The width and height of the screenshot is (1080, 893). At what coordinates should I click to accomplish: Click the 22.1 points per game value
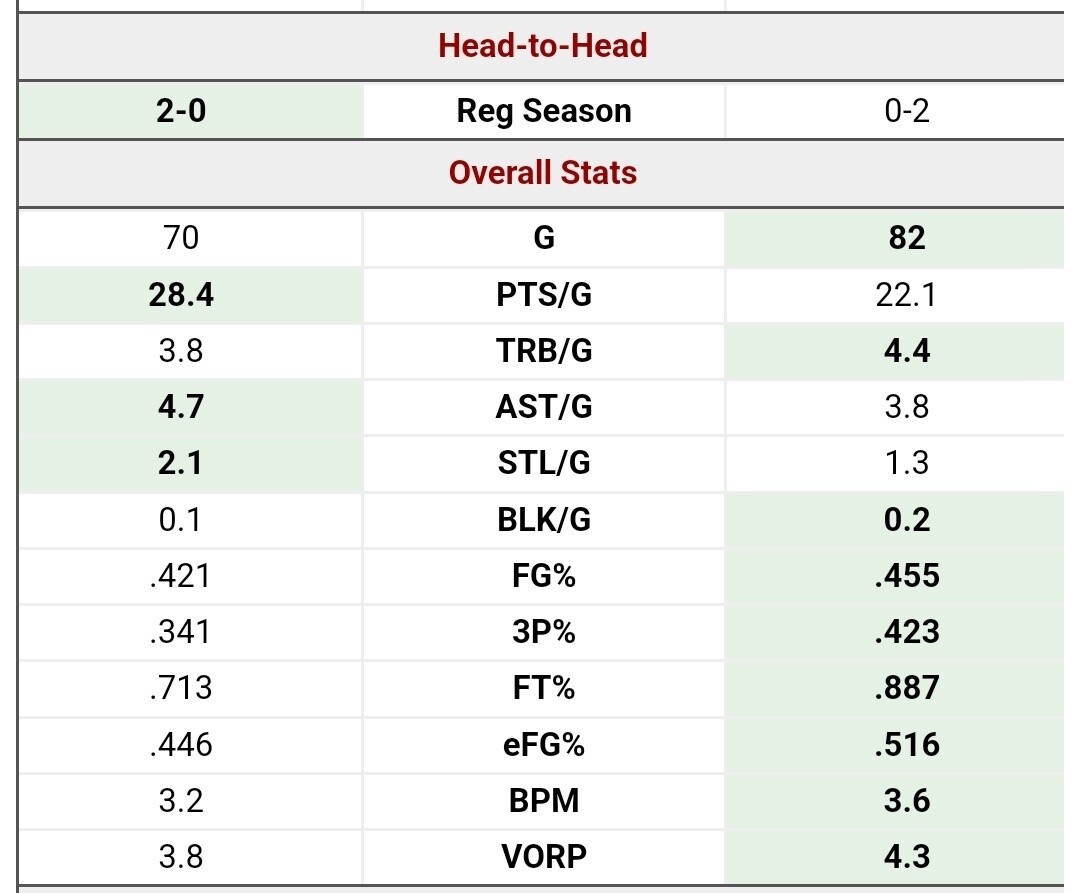pos(907,295)
